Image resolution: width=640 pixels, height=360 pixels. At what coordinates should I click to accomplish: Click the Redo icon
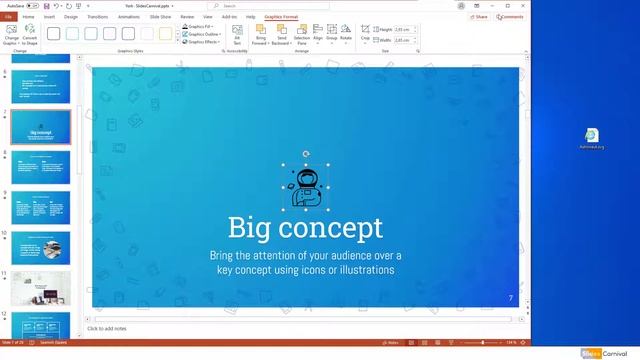(69, 6)
